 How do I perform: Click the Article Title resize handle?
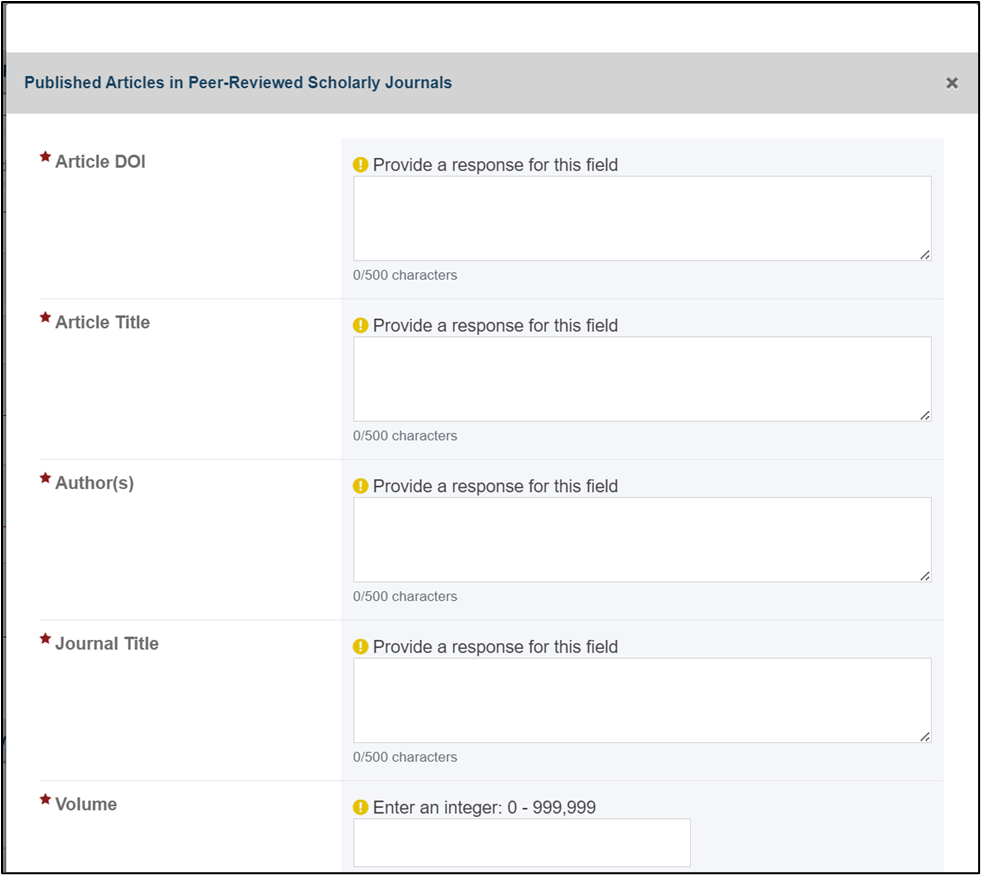(925, 415)
